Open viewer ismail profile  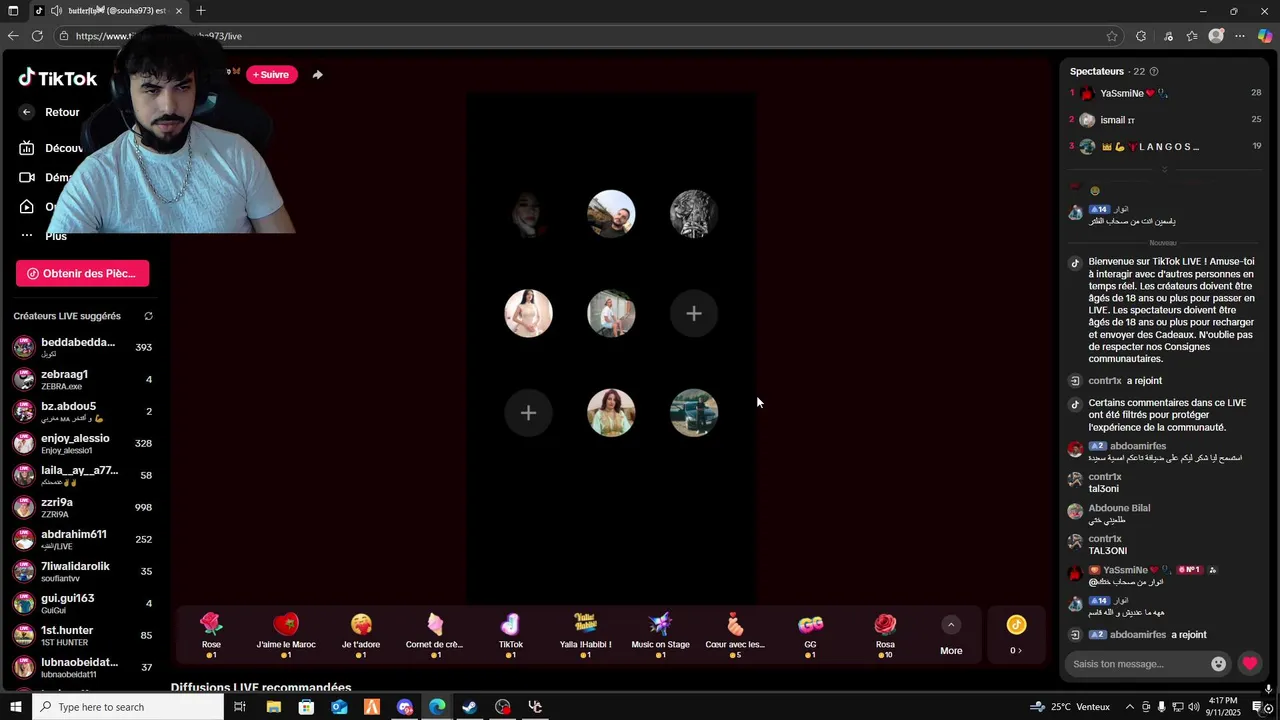click(1165, 120)
